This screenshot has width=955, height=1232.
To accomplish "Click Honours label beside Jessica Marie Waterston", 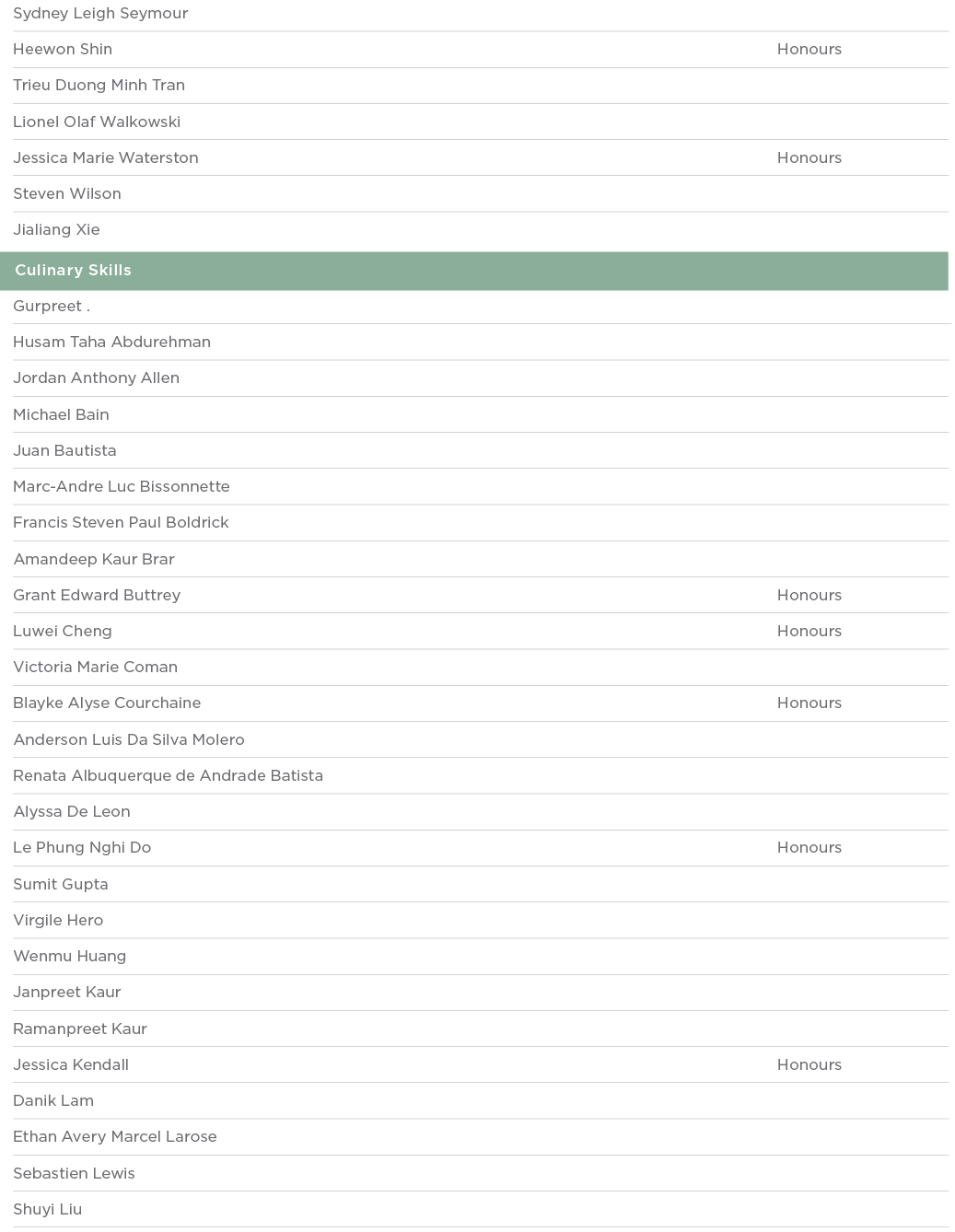I will tap(809, 158).
